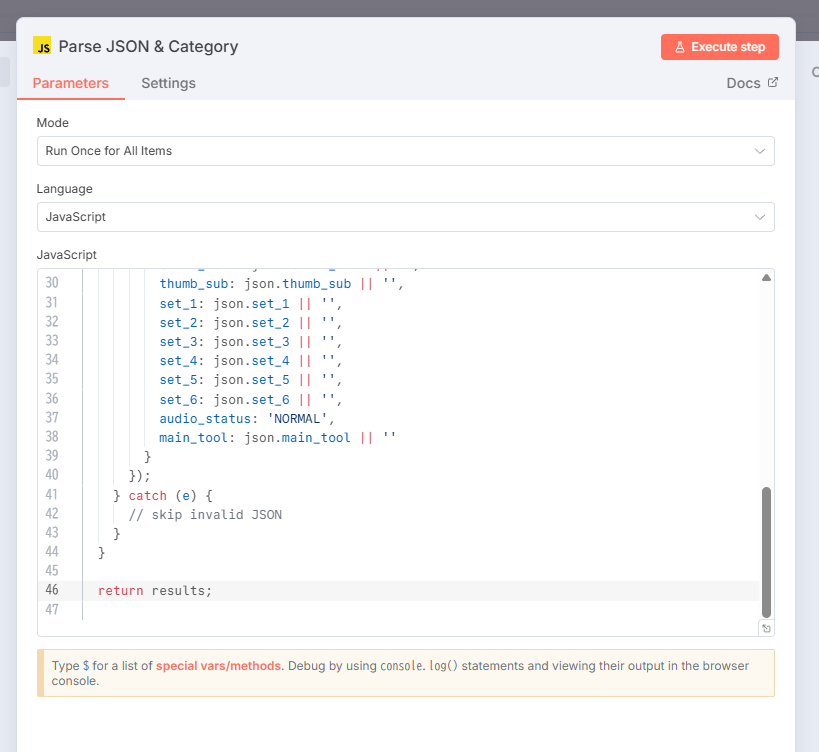Expand the Mode dropdown
The width and height of the screenshot is (819, 752).
pos(405,151)
